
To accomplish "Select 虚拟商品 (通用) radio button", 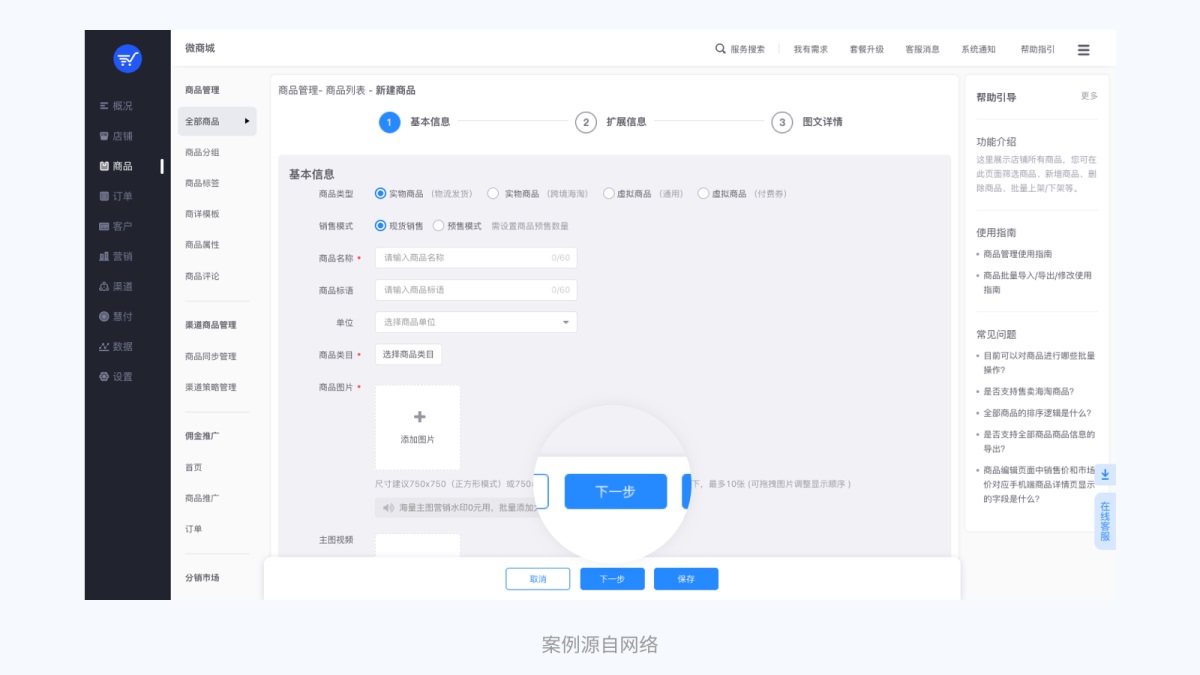I will click(609, 193).
